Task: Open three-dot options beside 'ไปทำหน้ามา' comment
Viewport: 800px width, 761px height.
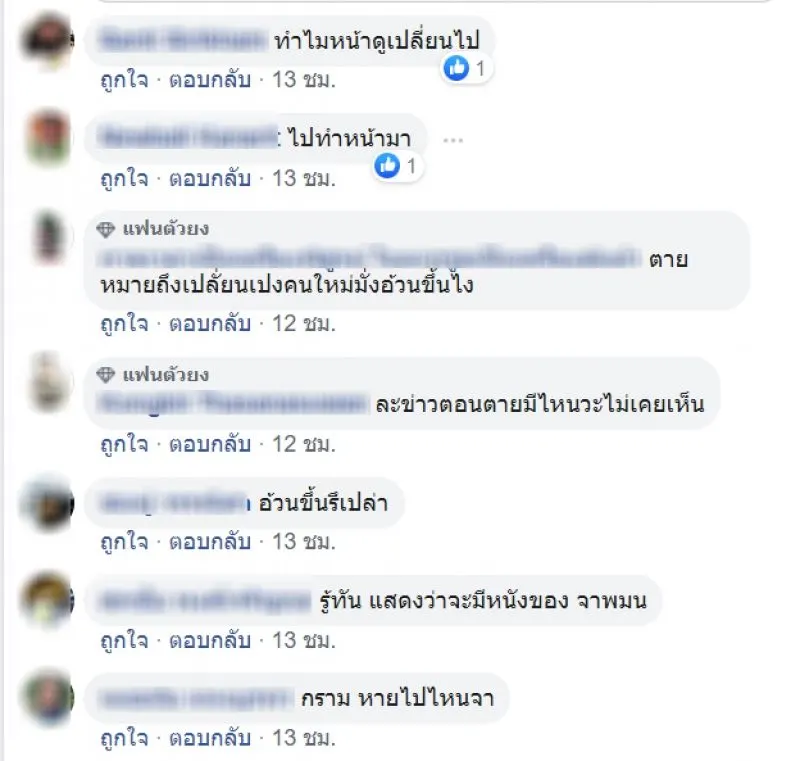Action: point(453,140)
